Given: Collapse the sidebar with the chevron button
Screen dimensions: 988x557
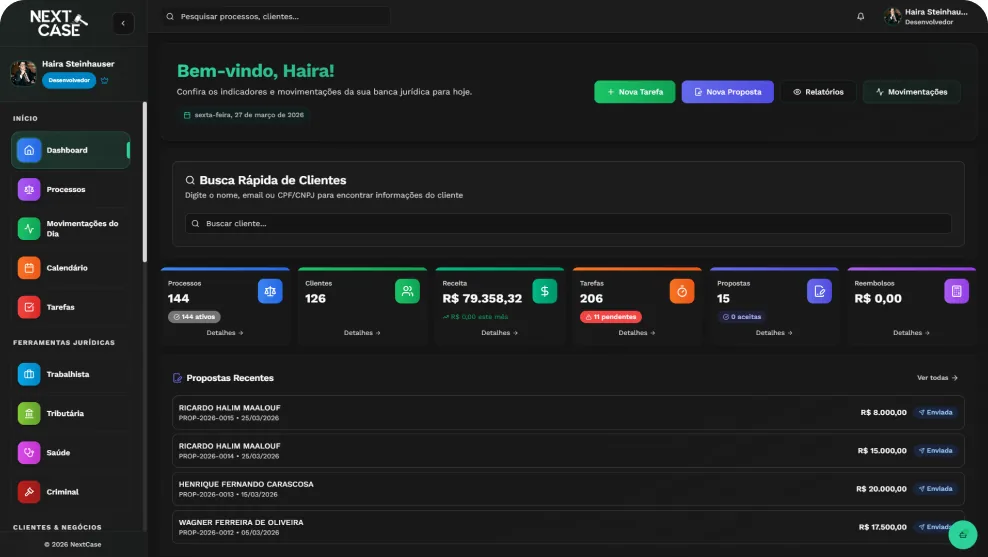Looking at the screenshot, I should (x=124, y=23).
